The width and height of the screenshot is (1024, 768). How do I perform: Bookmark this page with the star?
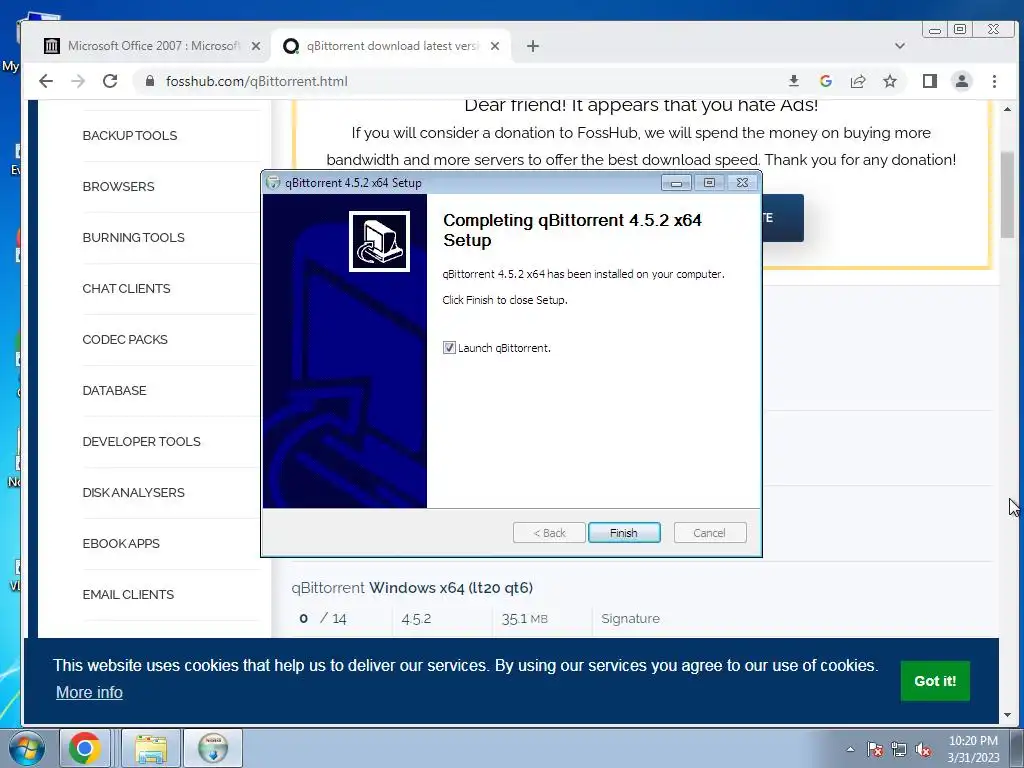pyautogui.click(x=889, y=81)
